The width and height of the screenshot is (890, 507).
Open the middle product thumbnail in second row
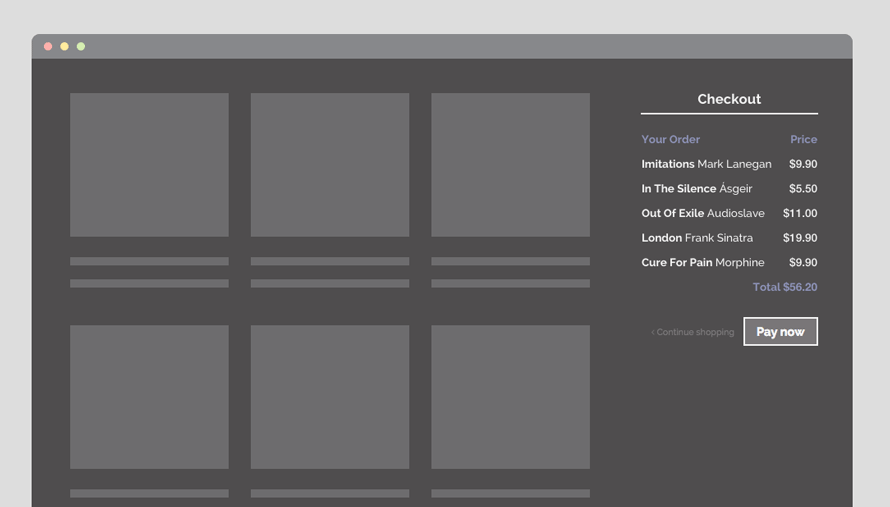(x=330, y=396)
